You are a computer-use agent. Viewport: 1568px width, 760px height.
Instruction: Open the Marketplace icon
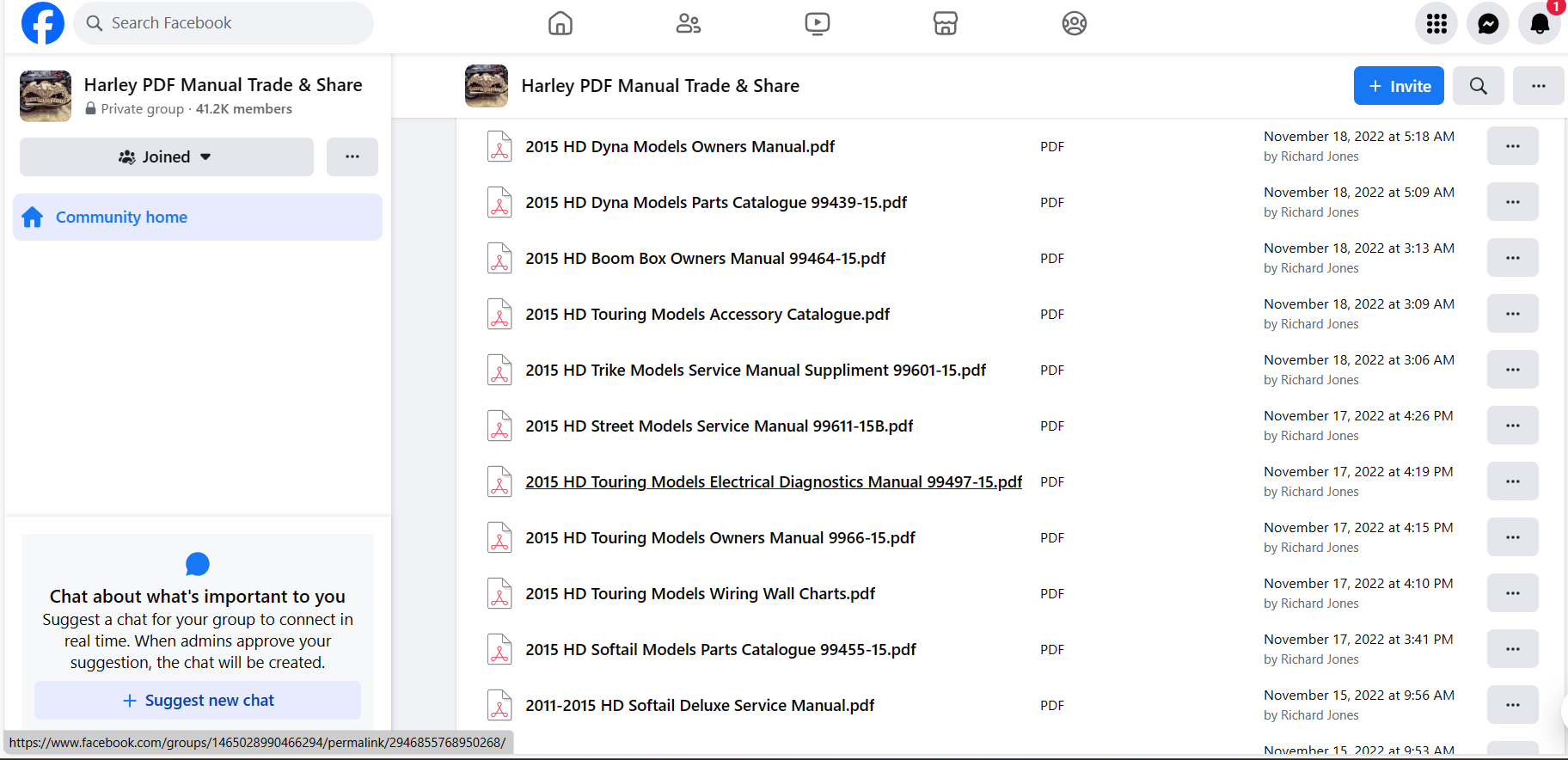(945, 23)
